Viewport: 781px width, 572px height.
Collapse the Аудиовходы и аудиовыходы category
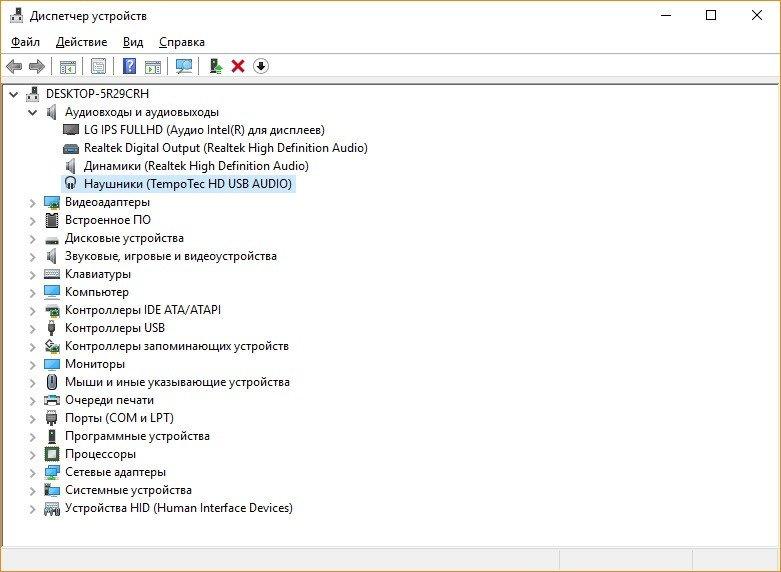tap(33, 112)
